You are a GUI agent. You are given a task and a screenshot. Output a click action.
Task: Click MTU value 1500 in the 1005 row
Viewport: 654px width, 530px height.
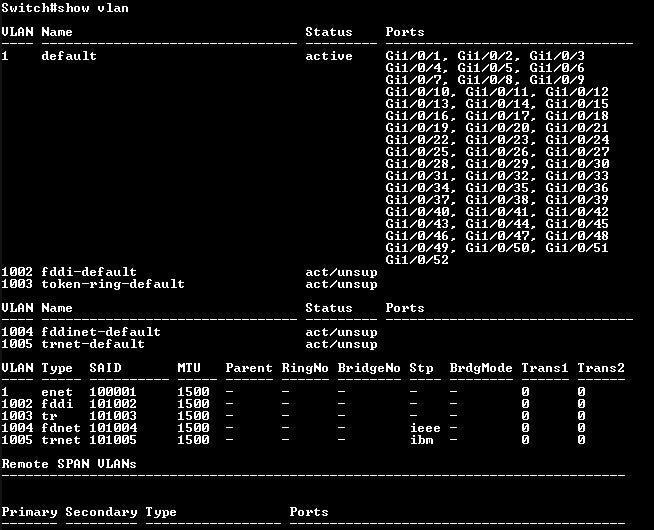(x=193, y=440)
